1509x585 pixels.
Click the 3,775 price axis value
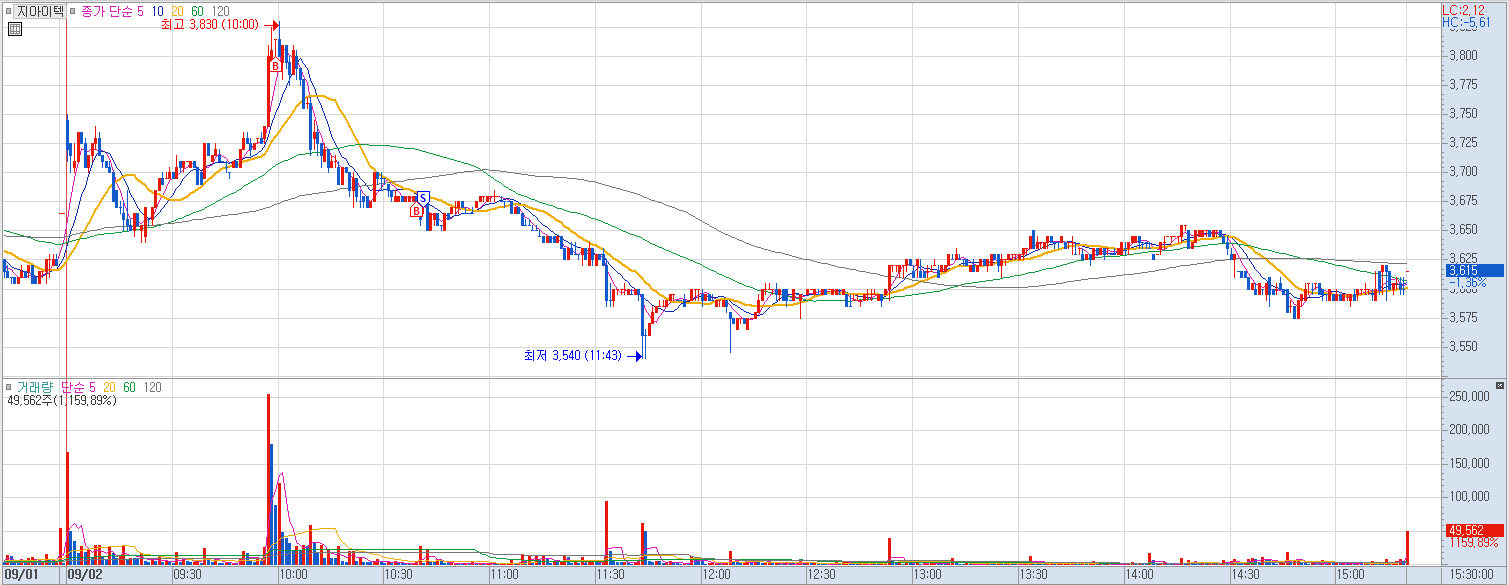click(x=1464, y=84)
